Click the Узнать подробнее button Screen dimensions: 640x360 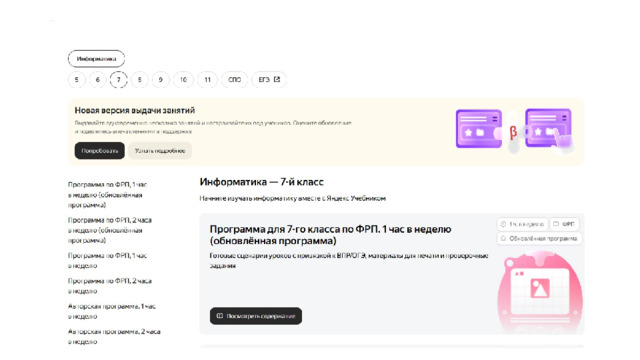tap(160, 151)
